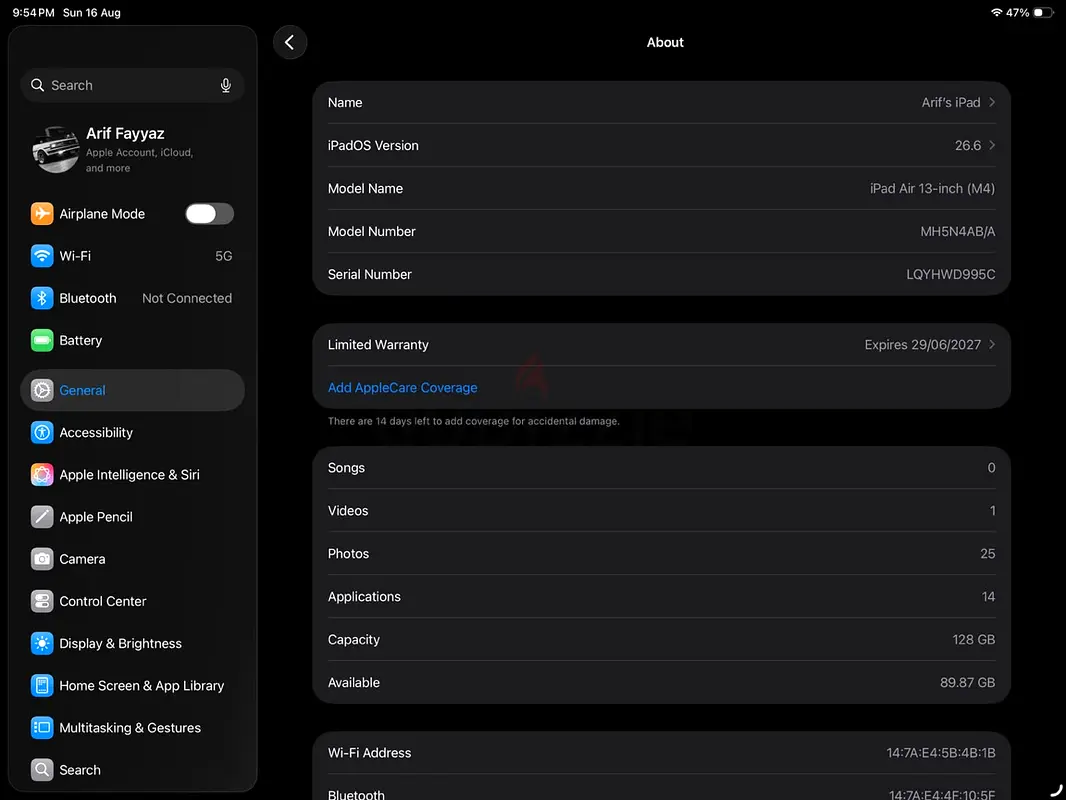Tap the Multitasking & Gestures icon

pyautogui.click(x=42, y=727)
